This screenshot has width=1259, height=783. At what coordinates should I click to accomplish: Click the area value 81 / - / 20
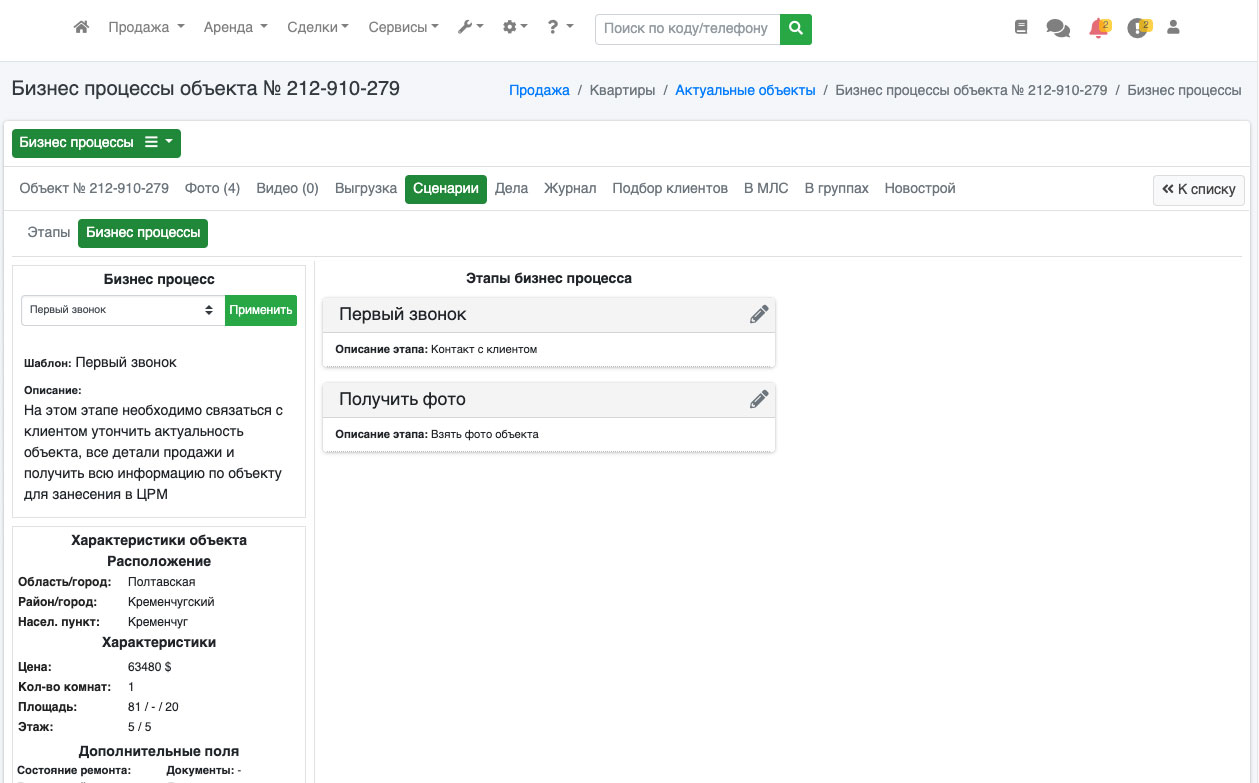pyautogui.click(x=153, y=707)
